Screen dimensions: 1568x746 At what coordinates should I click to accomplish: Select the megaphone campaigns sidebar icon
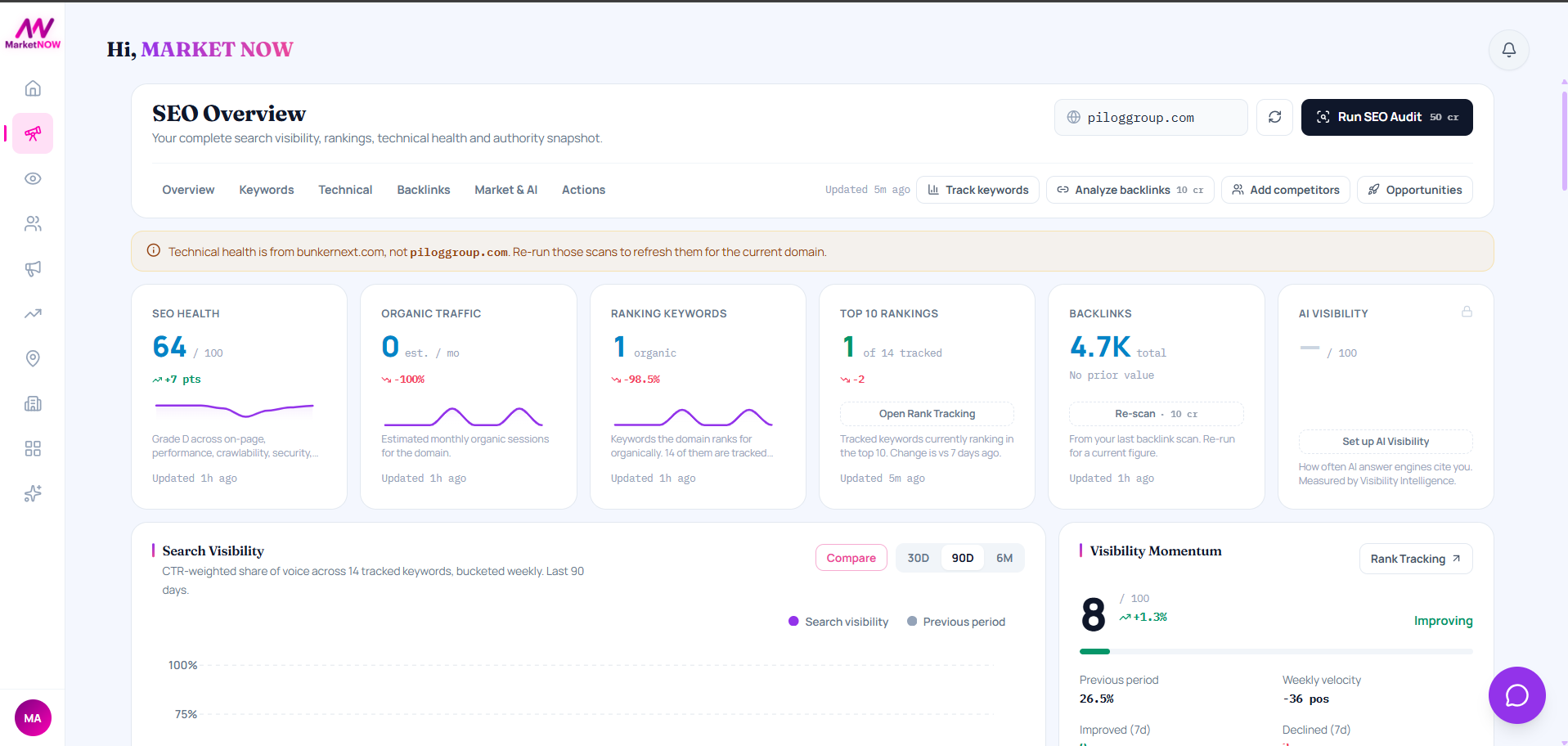coord(33,268)
